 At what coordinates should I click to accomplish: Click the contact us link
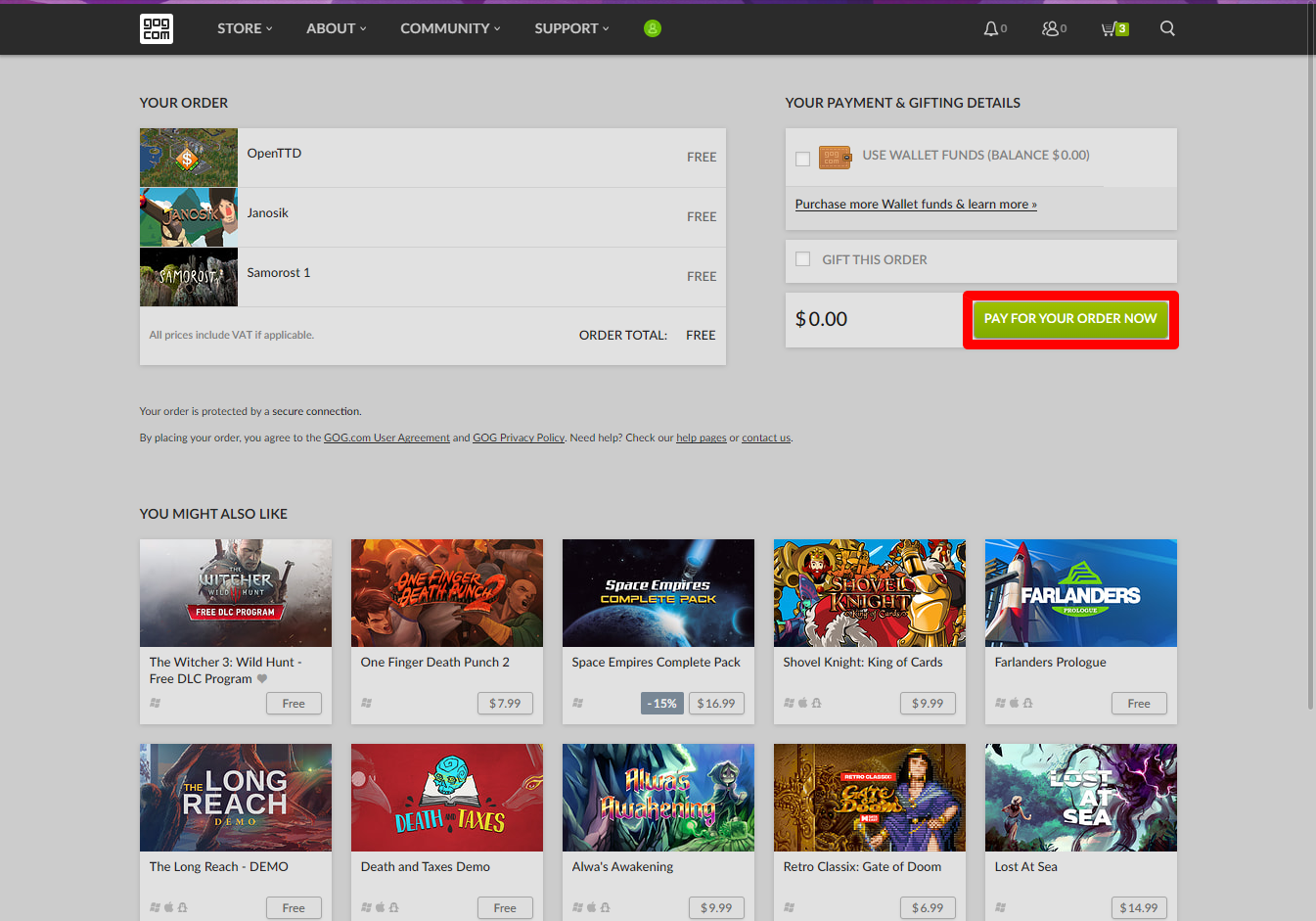766,437
